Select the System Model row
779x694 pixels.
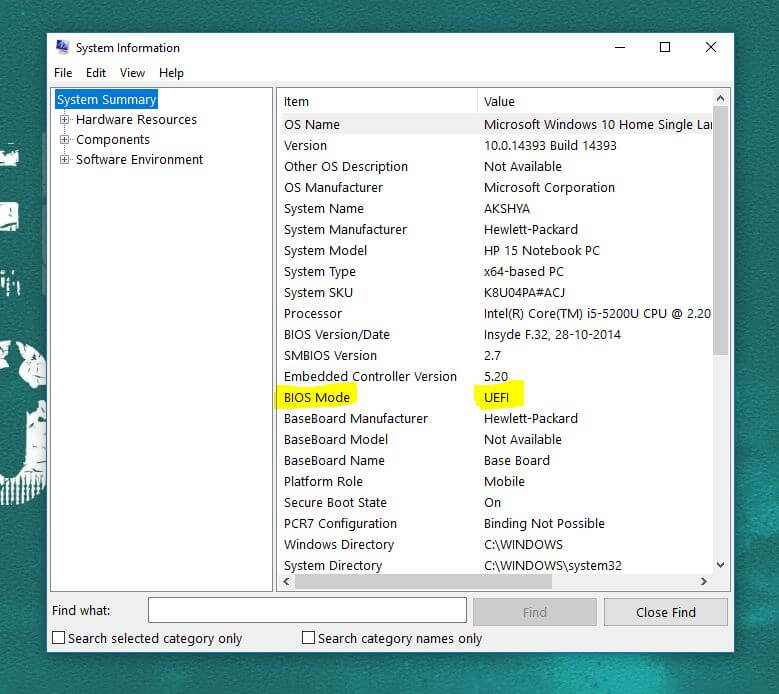tap(495, 250)
